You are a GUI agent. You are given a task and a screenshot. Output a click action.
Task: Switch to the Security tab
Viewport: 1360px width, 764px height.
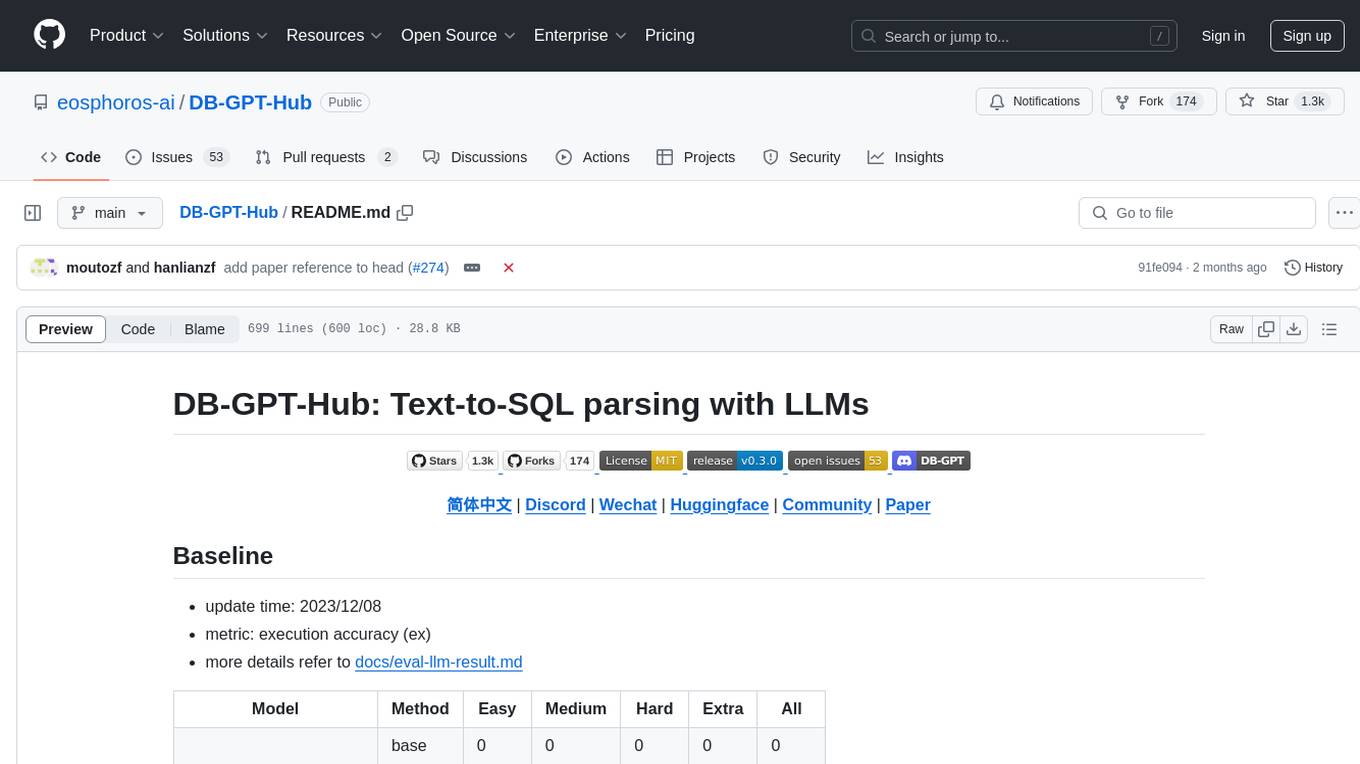802,157
